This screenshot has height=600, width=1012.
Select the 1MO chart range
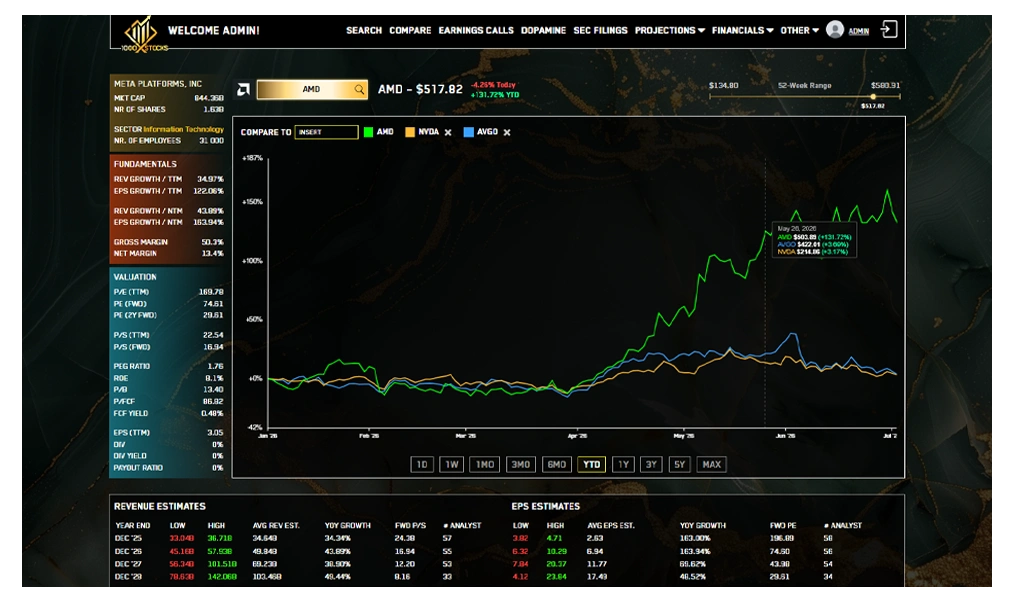[x=485, y=465]
